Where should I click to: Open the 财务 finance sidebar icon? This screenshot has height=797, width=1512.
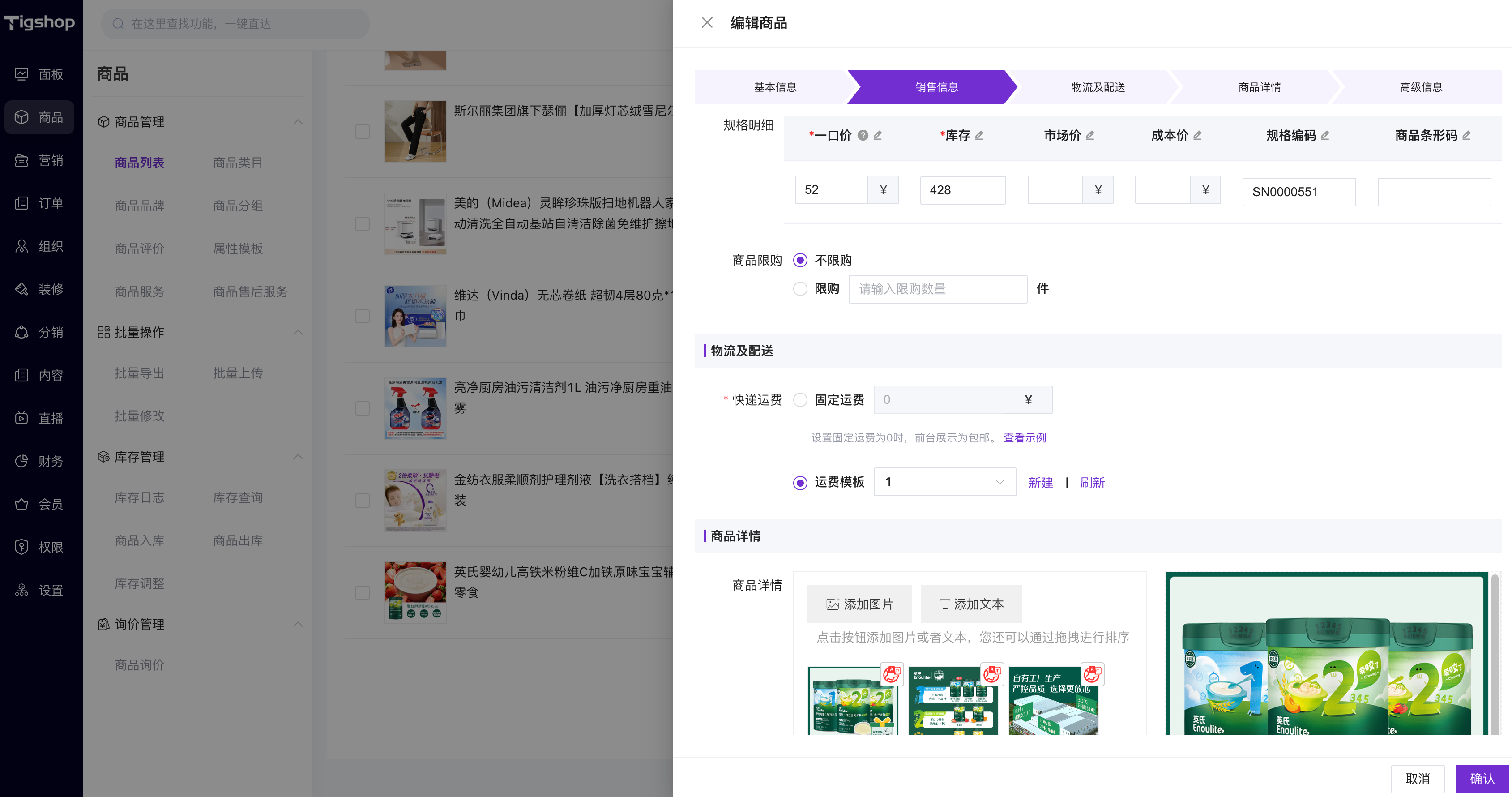(22, 460)
